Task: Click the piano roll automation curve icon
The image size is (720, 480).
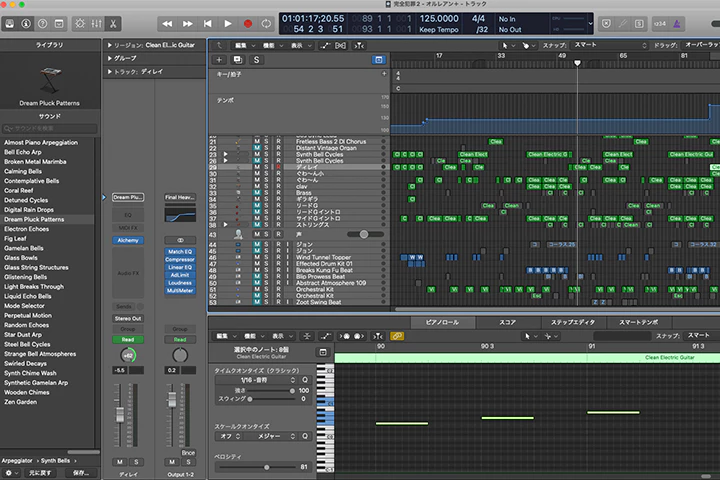Action: (326, 336)
